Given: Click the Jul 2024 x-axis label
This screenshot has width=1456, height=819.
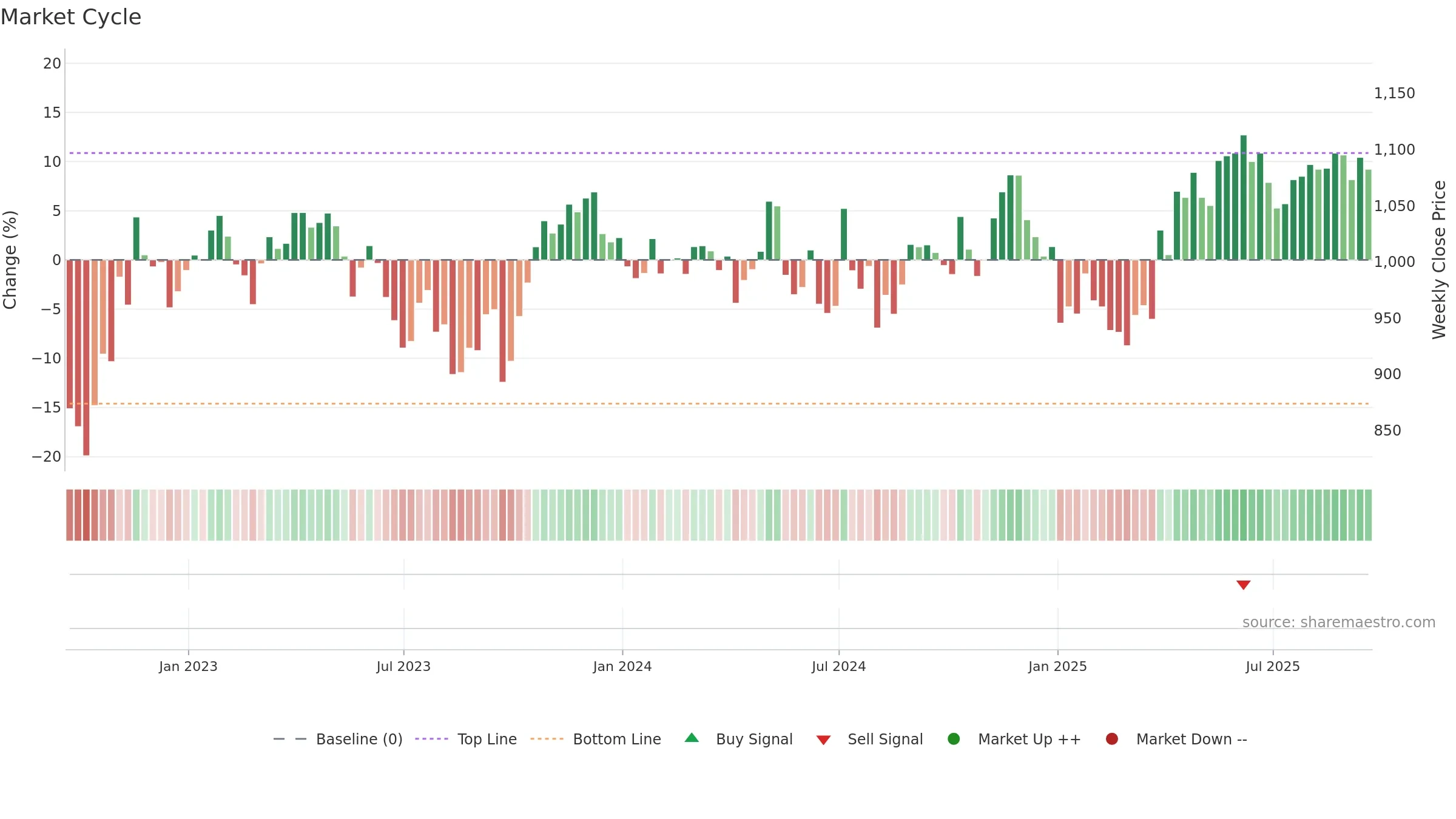Looking at the screenshot, I should [839, 666].
